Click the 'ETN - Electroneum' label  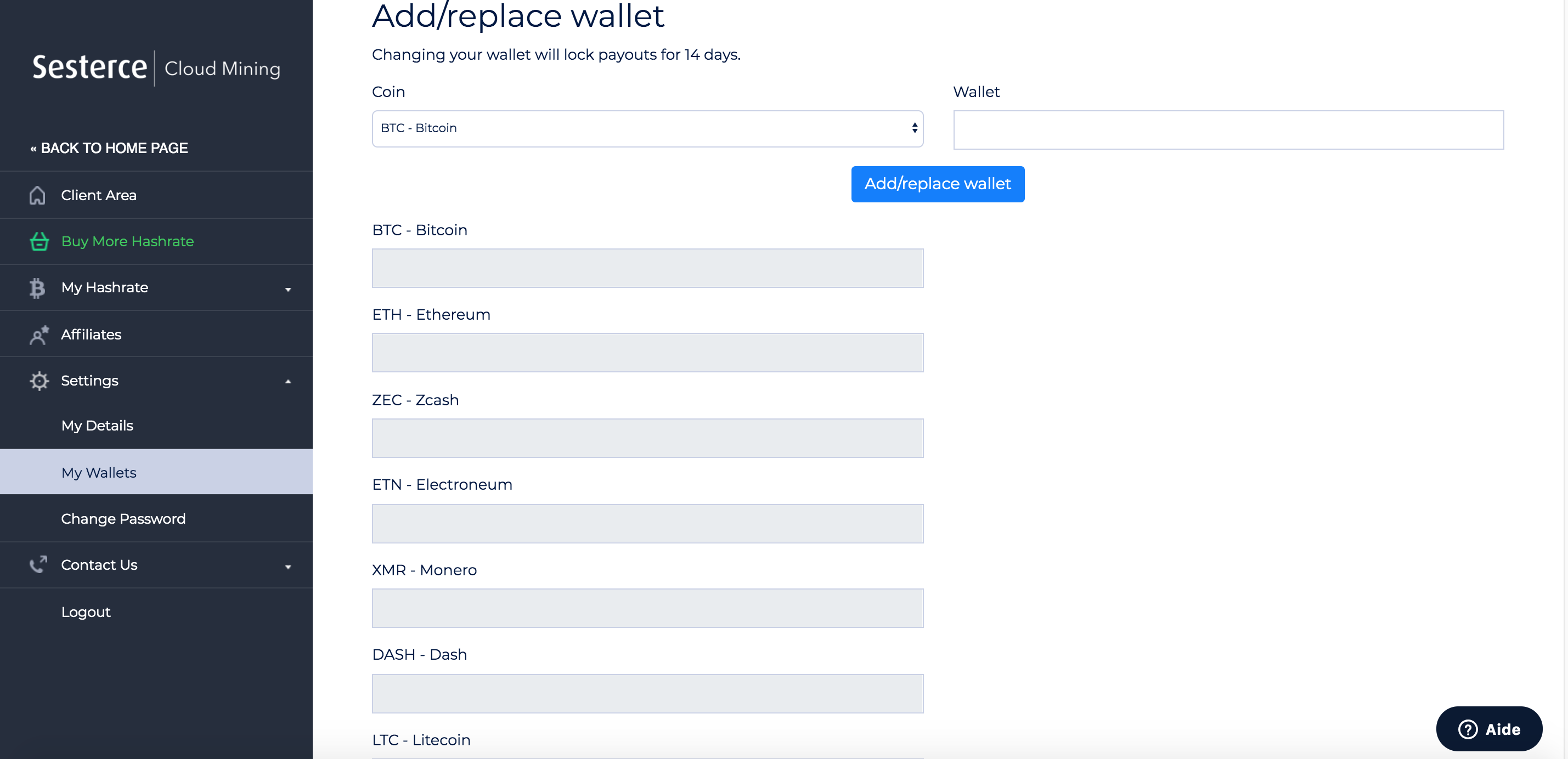[x=442, y=485]
